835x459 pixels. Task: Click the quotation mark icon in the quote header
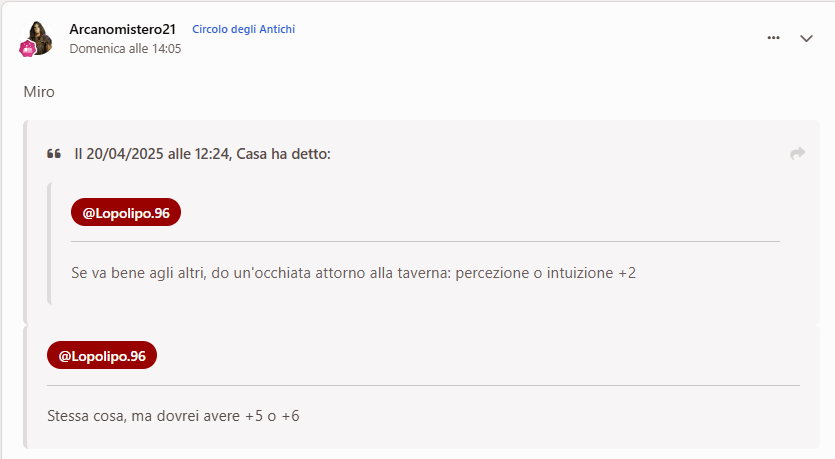[x=54, y=154]
